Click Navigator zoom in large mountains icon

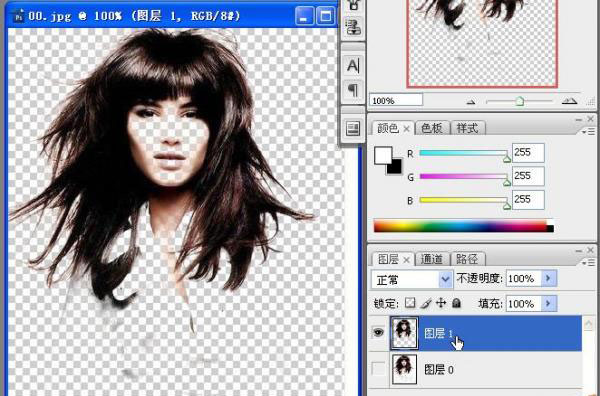point(569,101)
